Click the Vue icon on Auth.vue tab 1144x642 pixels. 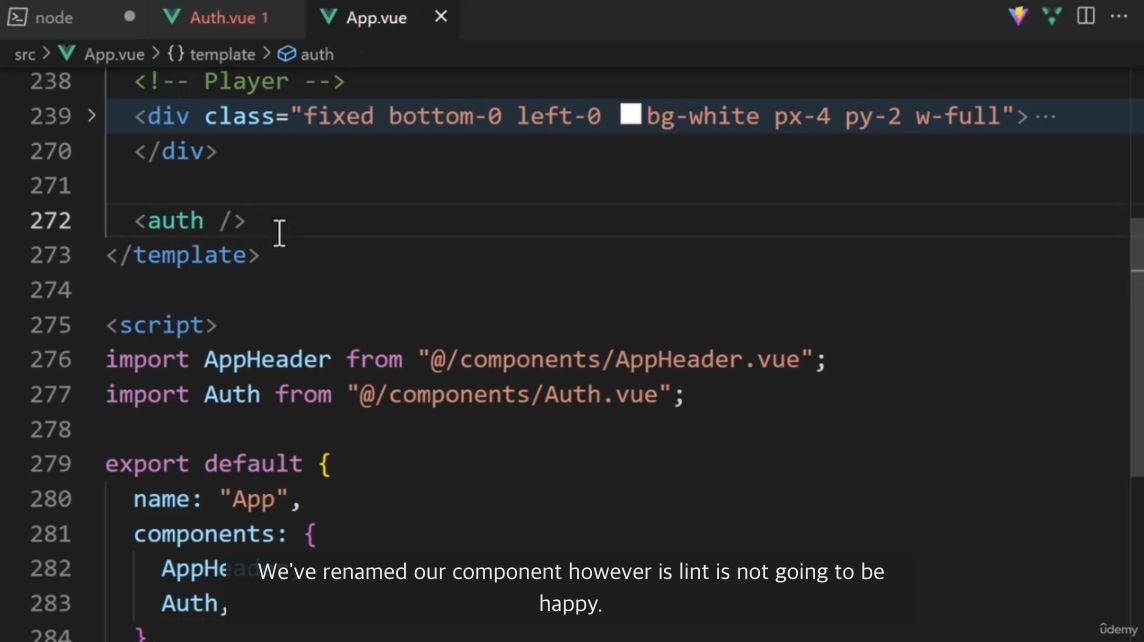pyautogui.click(x=171, y=17)
